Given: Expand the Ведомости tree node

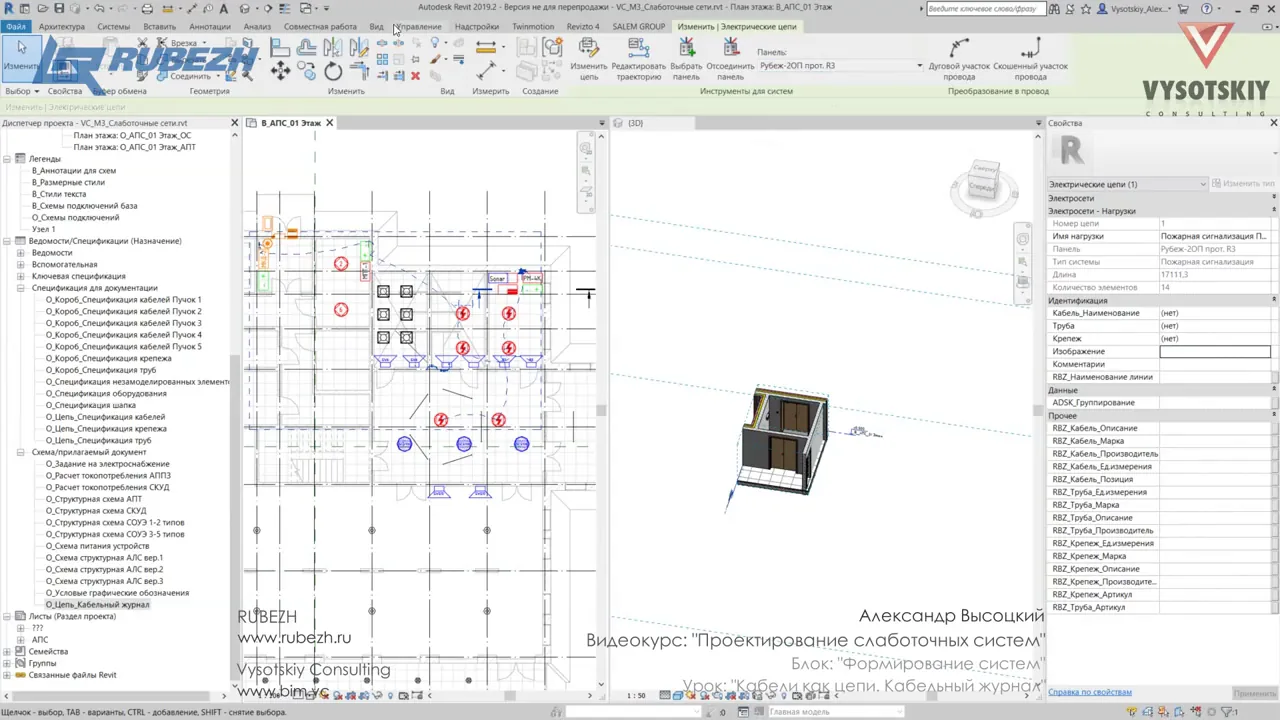Looking at the screenshot, I should (20, 253).
